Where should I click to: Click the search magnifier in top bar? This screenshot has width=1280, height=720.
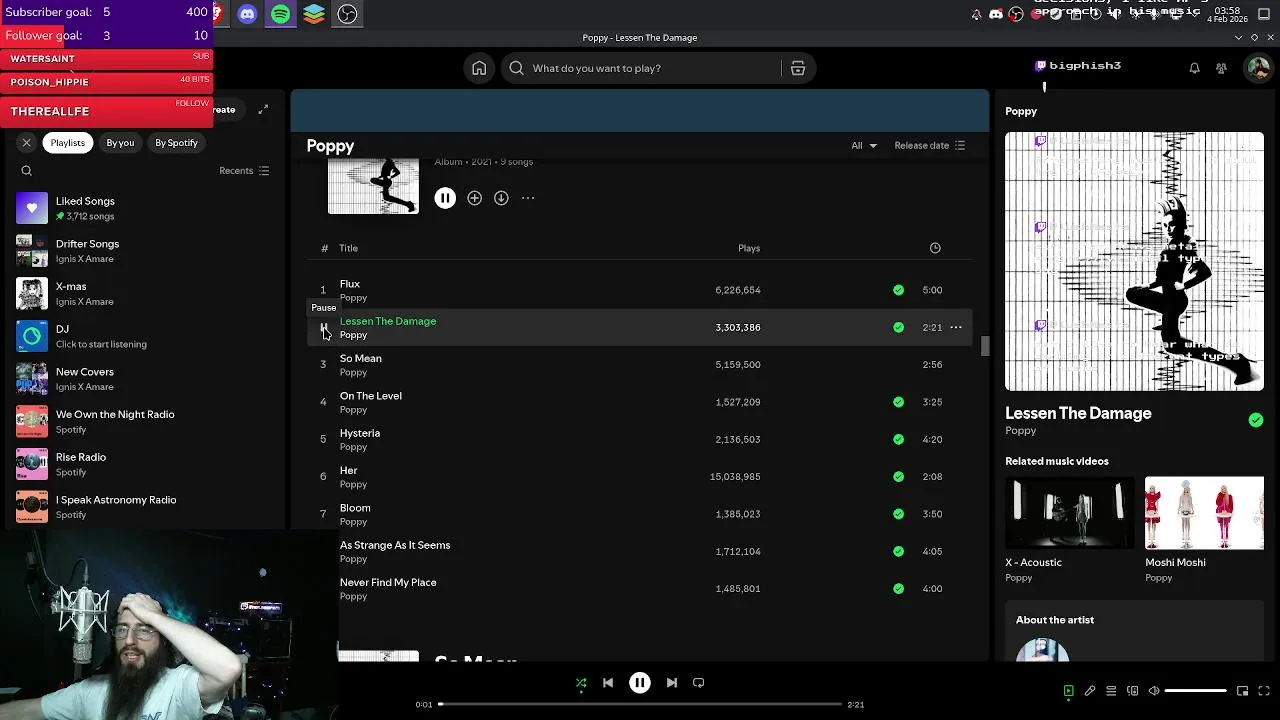516,68
